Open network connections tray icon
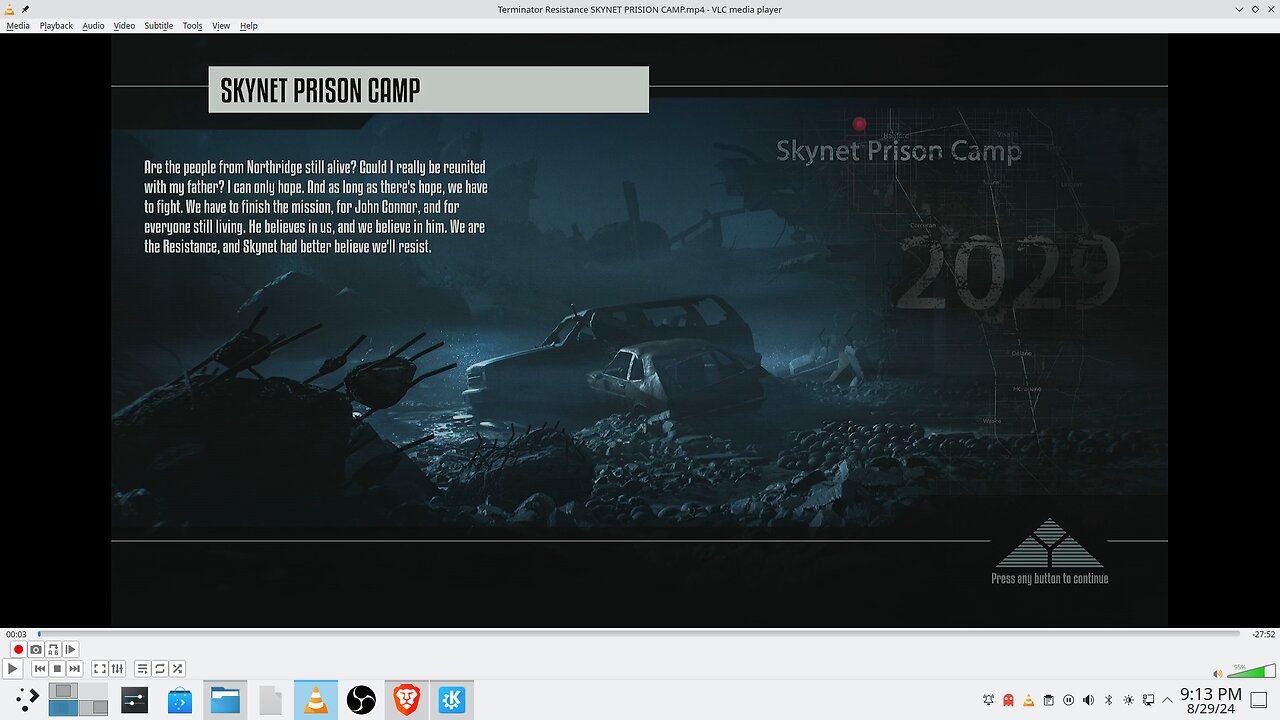Screen dimensions: 1280x720 coord(1148,700)
